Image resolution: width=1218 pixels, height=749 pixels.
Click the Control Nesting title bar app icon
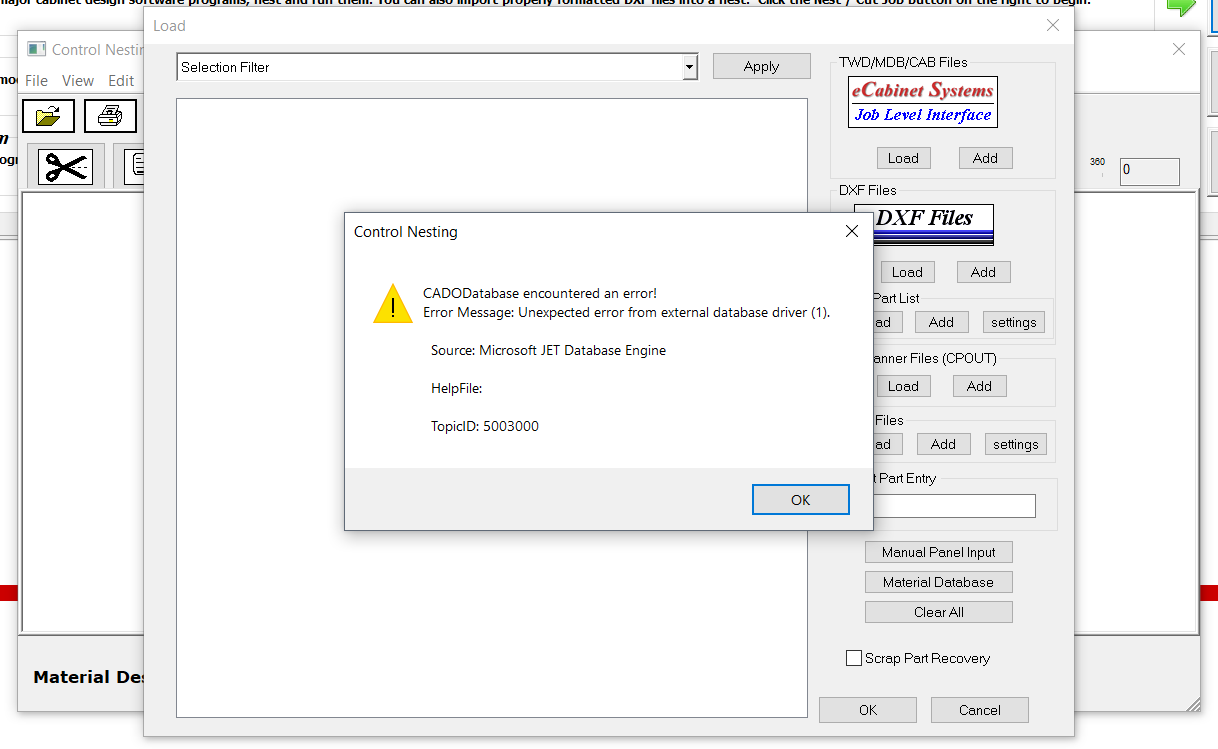pyautogui.click(x=37, y=49)
